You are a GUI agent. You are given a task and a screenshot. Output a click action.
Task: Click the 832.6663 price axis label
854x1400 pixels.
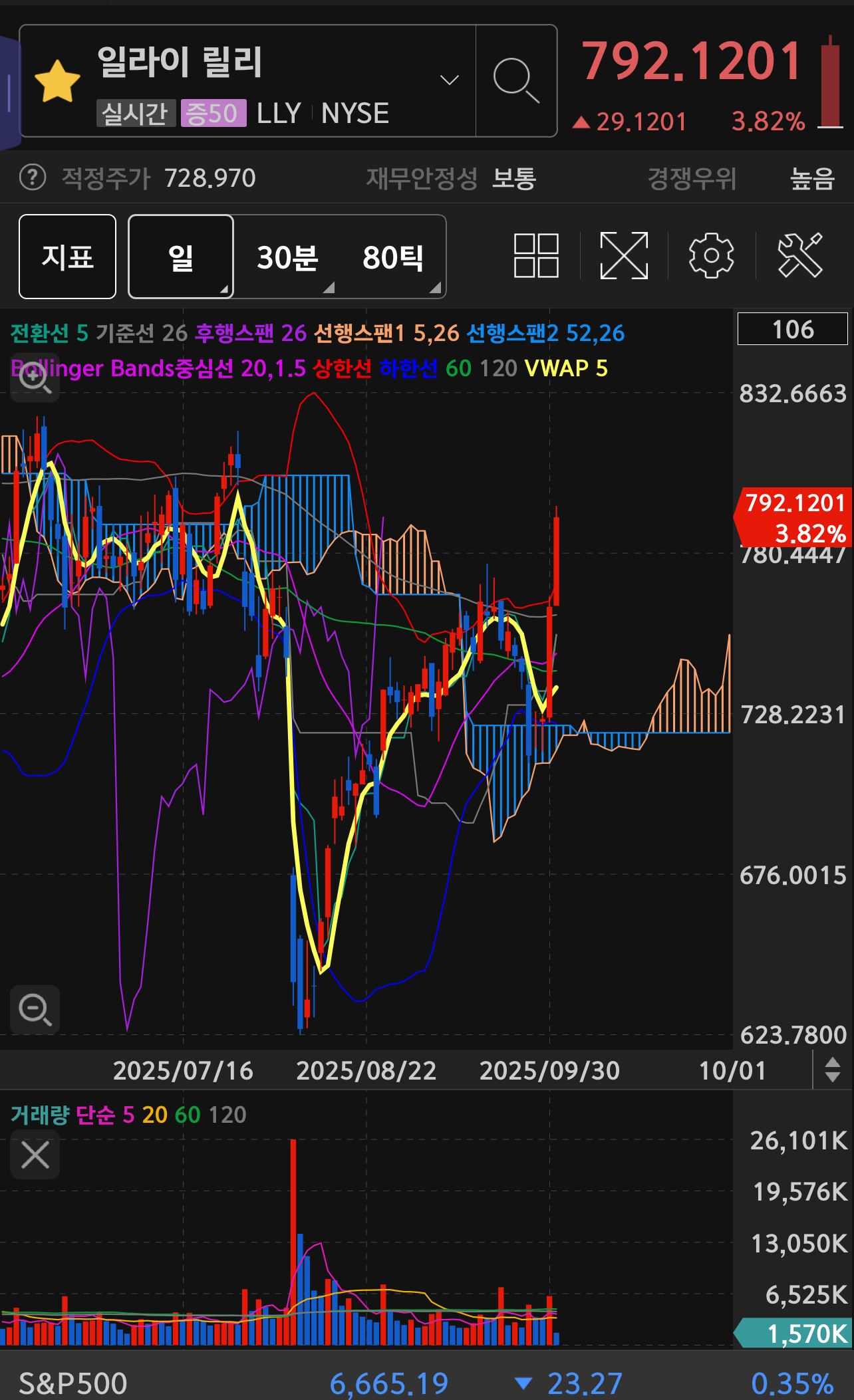pos(793,394)
